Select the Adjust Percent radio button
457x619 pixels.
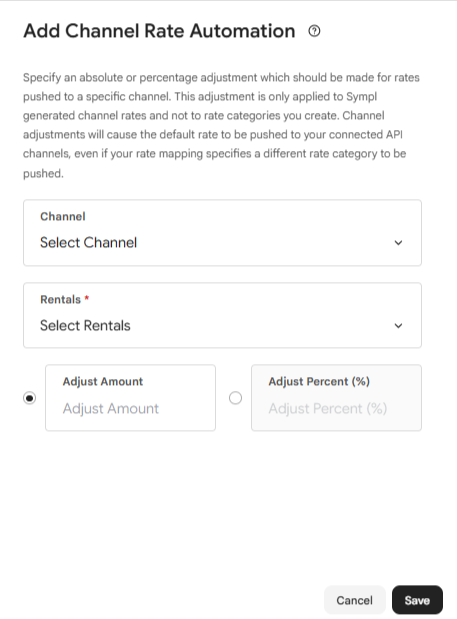[x=236, y=398]
